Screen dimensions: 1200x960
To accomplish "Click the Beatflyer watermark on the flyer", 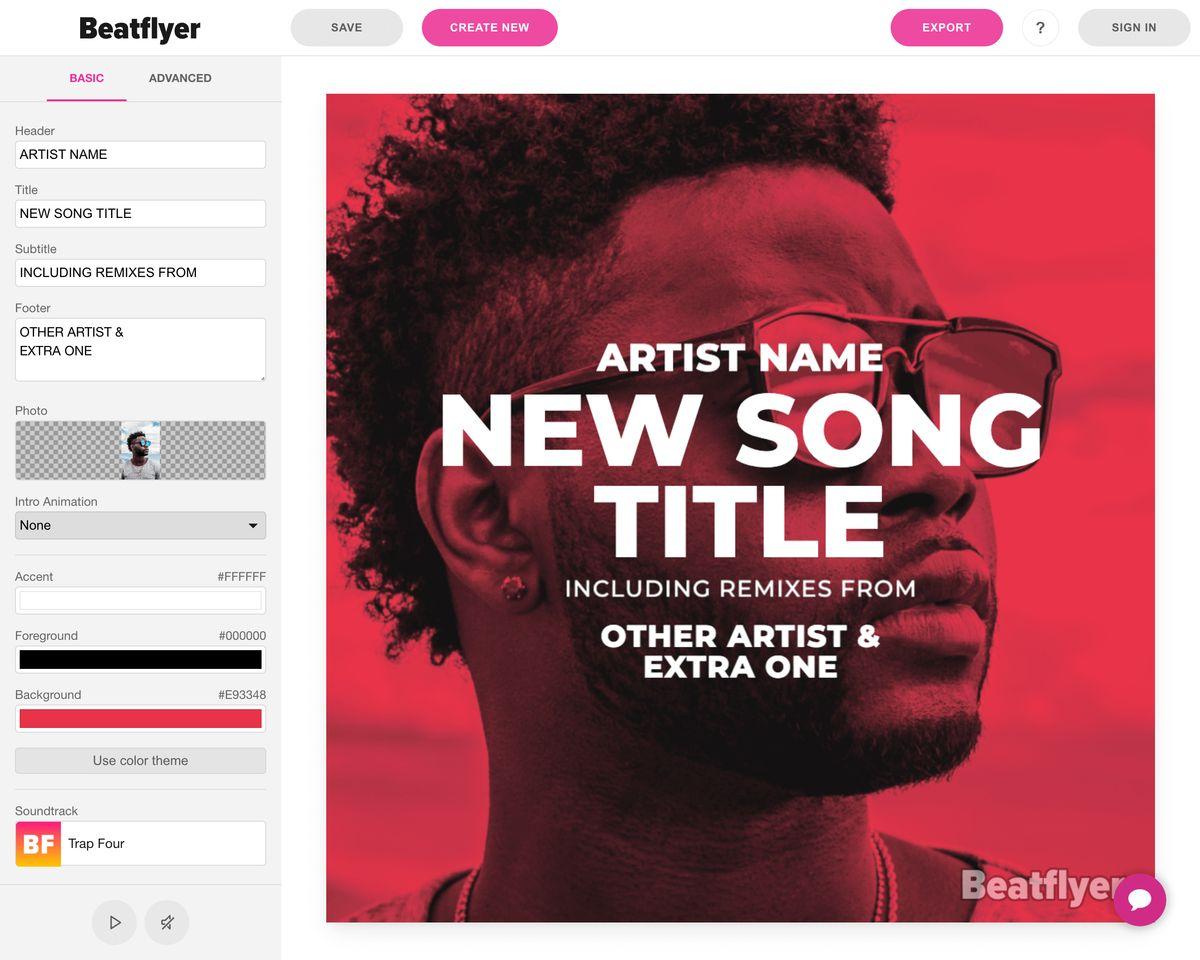I will click(x=1036, y=886).
